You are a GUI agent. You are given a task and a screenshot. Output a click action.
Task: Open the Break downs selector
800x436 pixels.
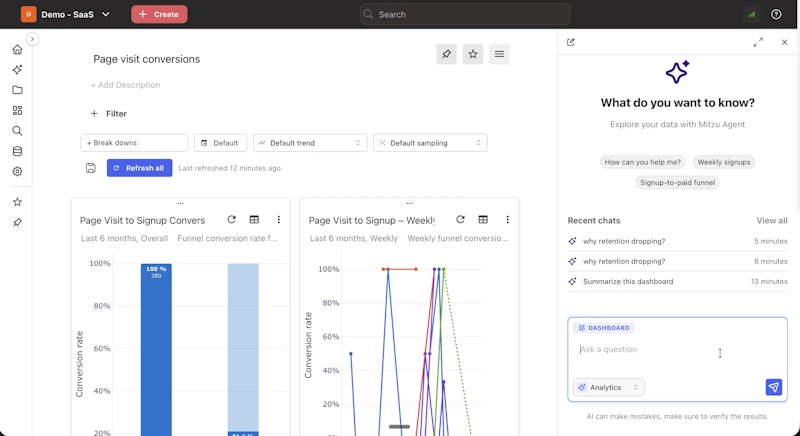134,143
